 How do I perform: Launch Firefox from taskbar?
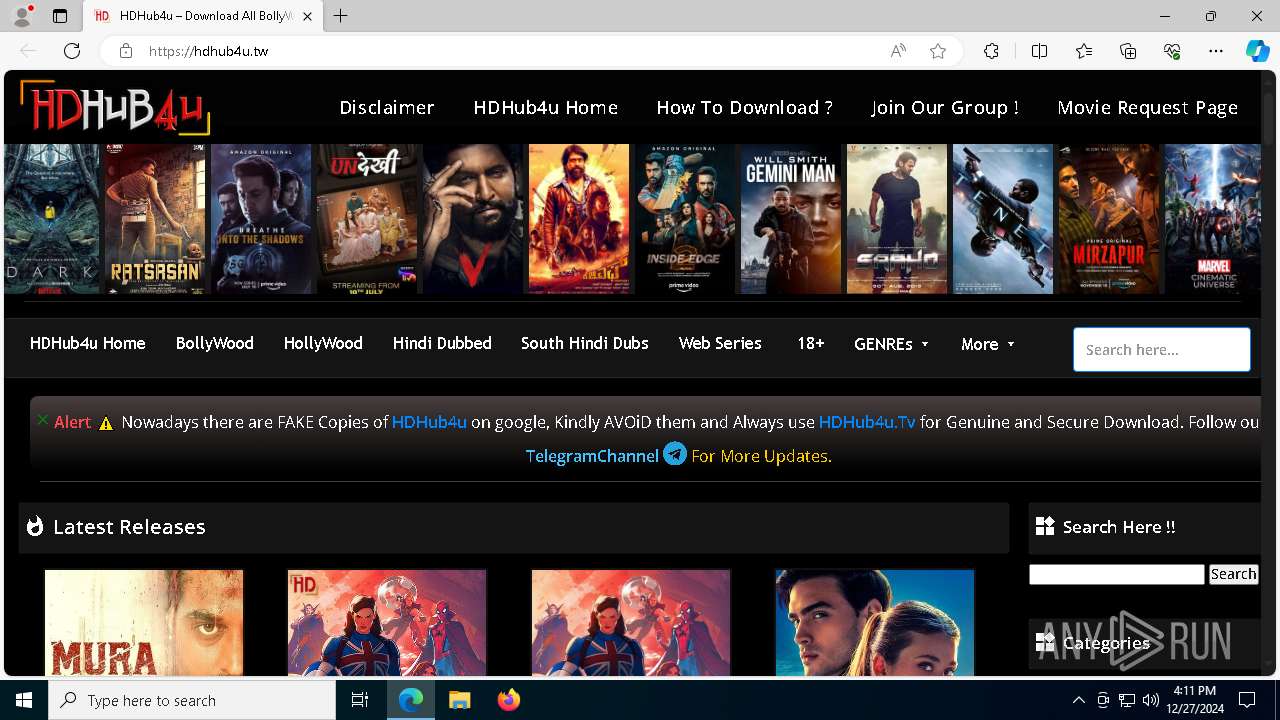click(x=508, y=700)
